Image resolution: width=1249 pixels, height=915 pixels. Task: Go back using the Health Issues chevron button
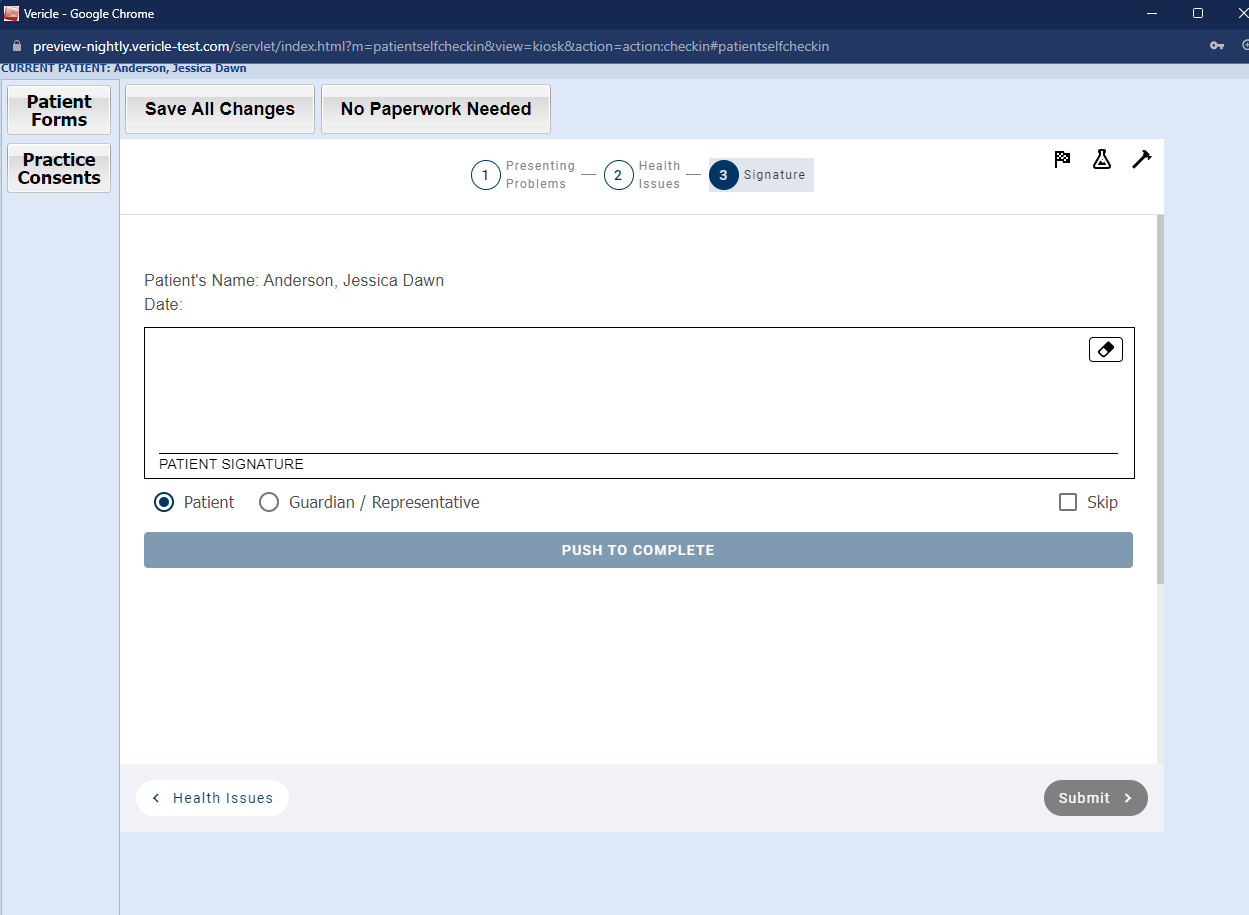(212, 798)
